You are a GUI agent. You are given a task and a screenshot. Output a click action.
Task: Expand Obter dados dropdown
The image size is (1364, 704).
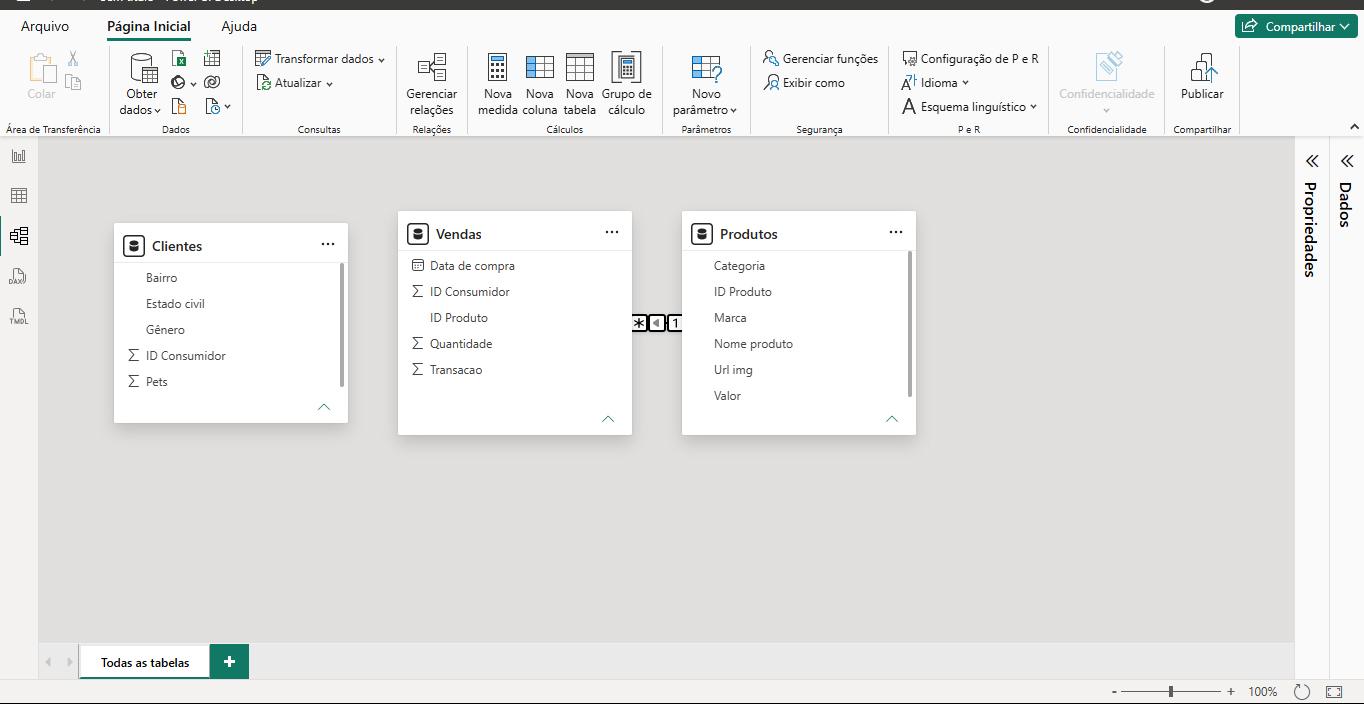click(x=141, y=102)
